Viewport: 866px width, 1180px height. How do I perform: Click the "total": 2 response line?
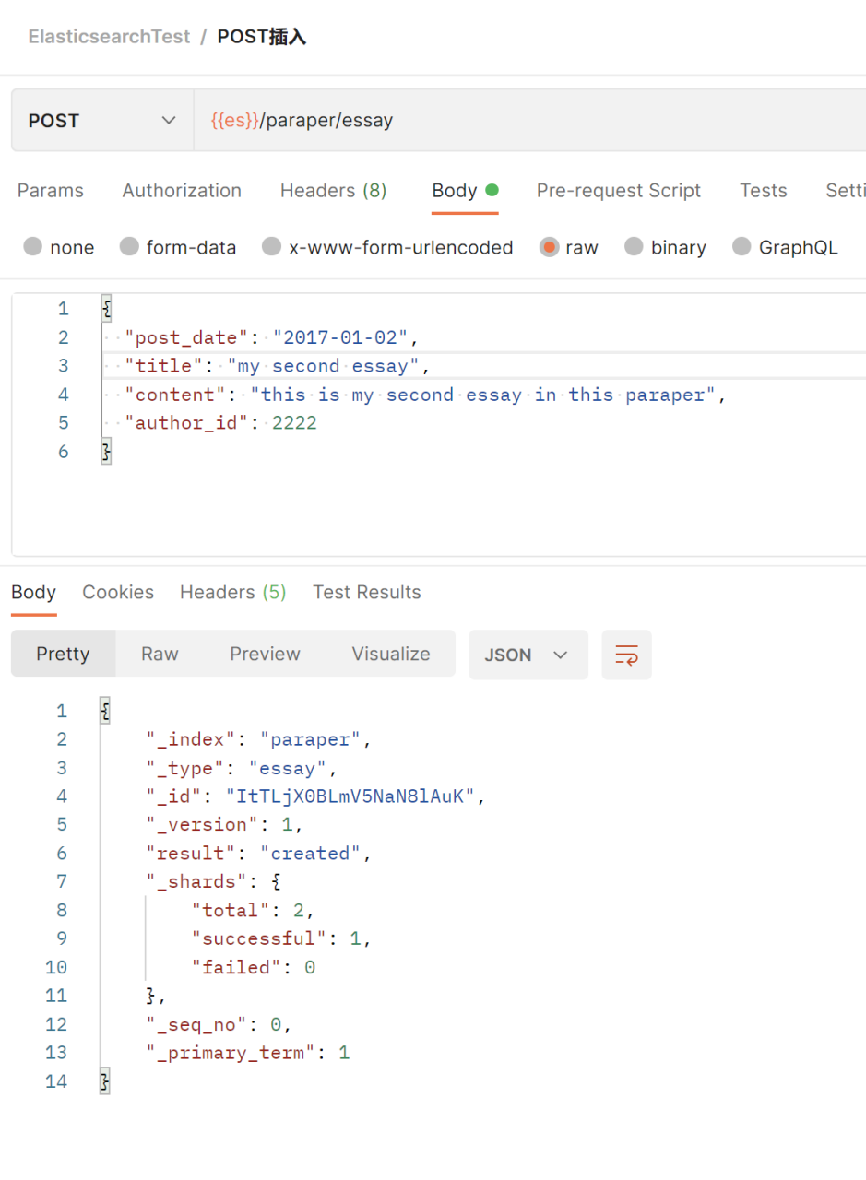point(253,911)
